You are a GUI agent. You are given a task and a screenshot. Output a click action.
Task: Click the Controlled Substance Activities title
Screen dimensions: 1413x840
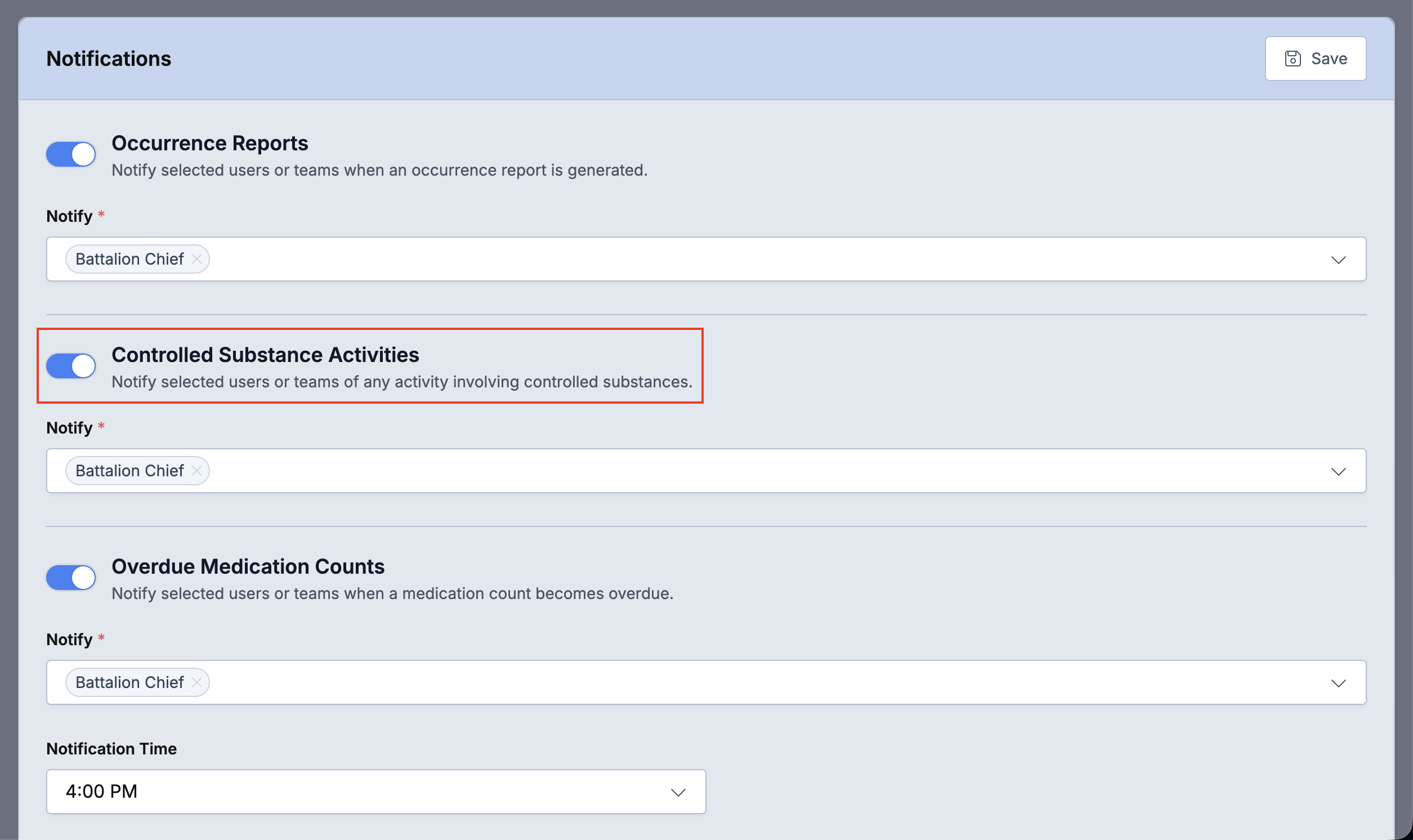(x=265, y=355)
